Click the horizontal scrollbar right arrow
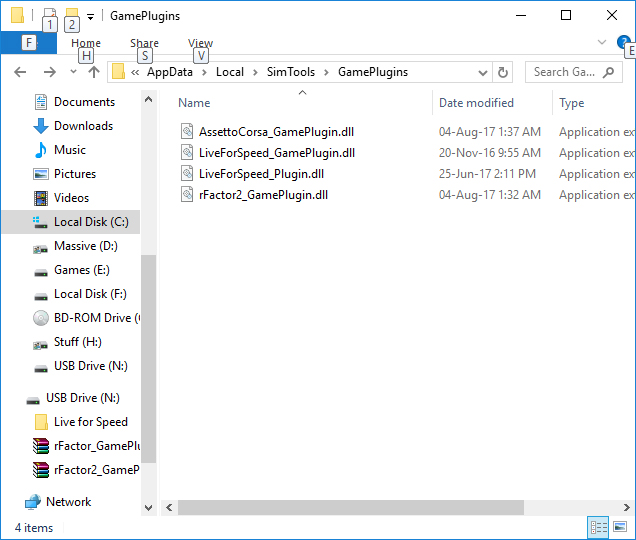The height and width of the screenshot is (540, 636). [627, 508]
